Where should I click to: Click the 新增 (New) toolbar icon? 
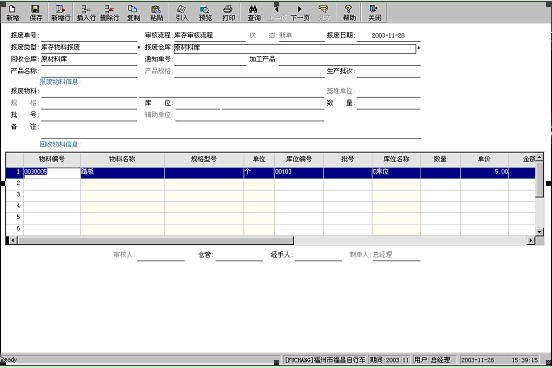[x=13, y=13]
